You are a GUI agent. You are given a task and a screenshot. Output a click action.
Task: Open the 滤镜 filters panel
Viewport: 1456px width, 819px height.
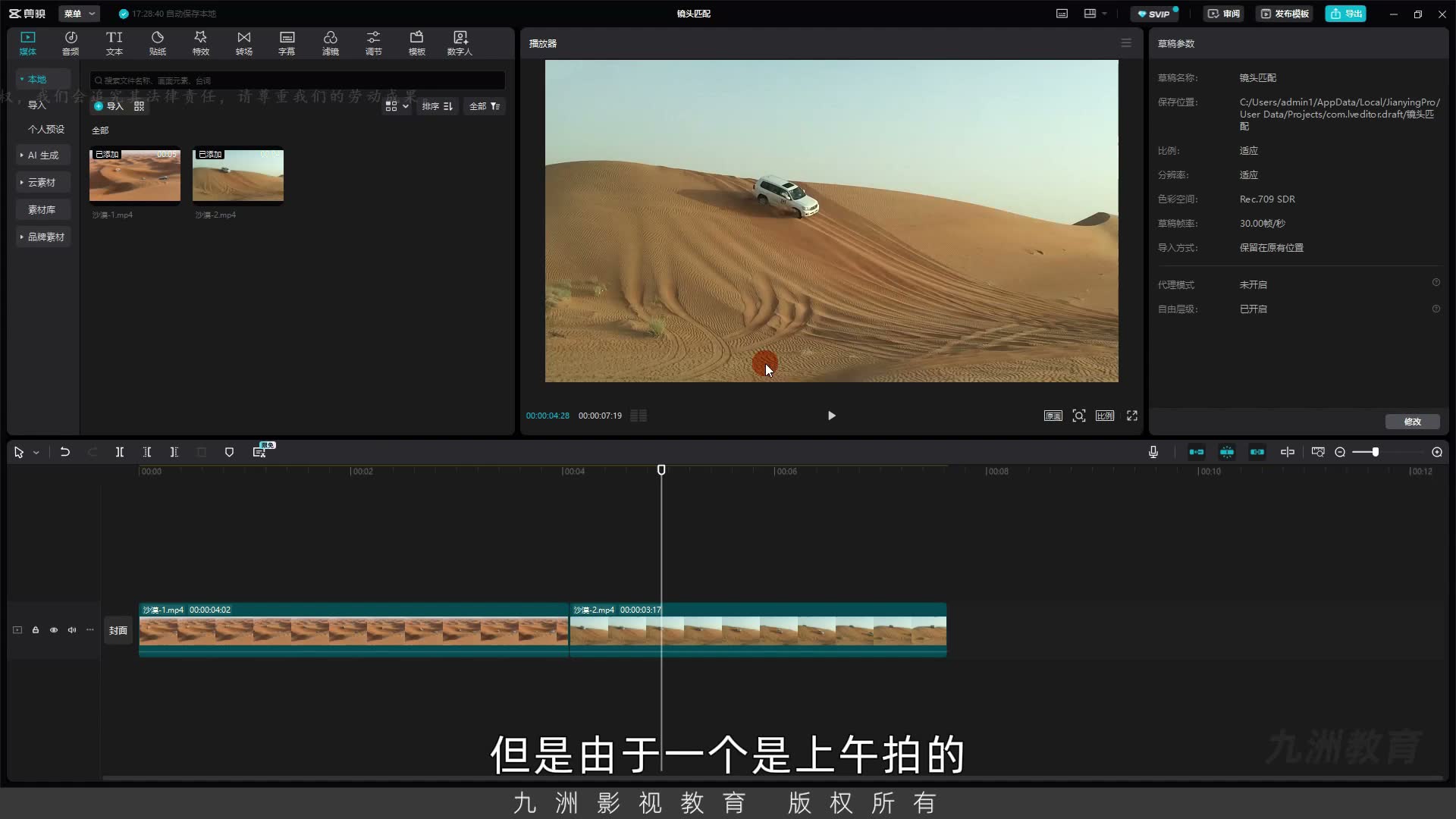[x=330, y=43]
